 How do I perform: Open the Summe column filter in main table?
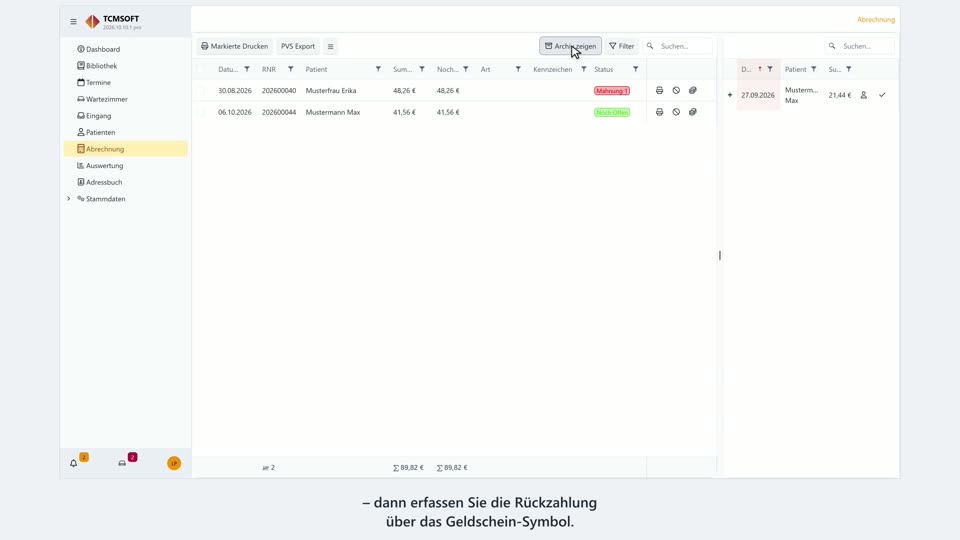[422, 69]
